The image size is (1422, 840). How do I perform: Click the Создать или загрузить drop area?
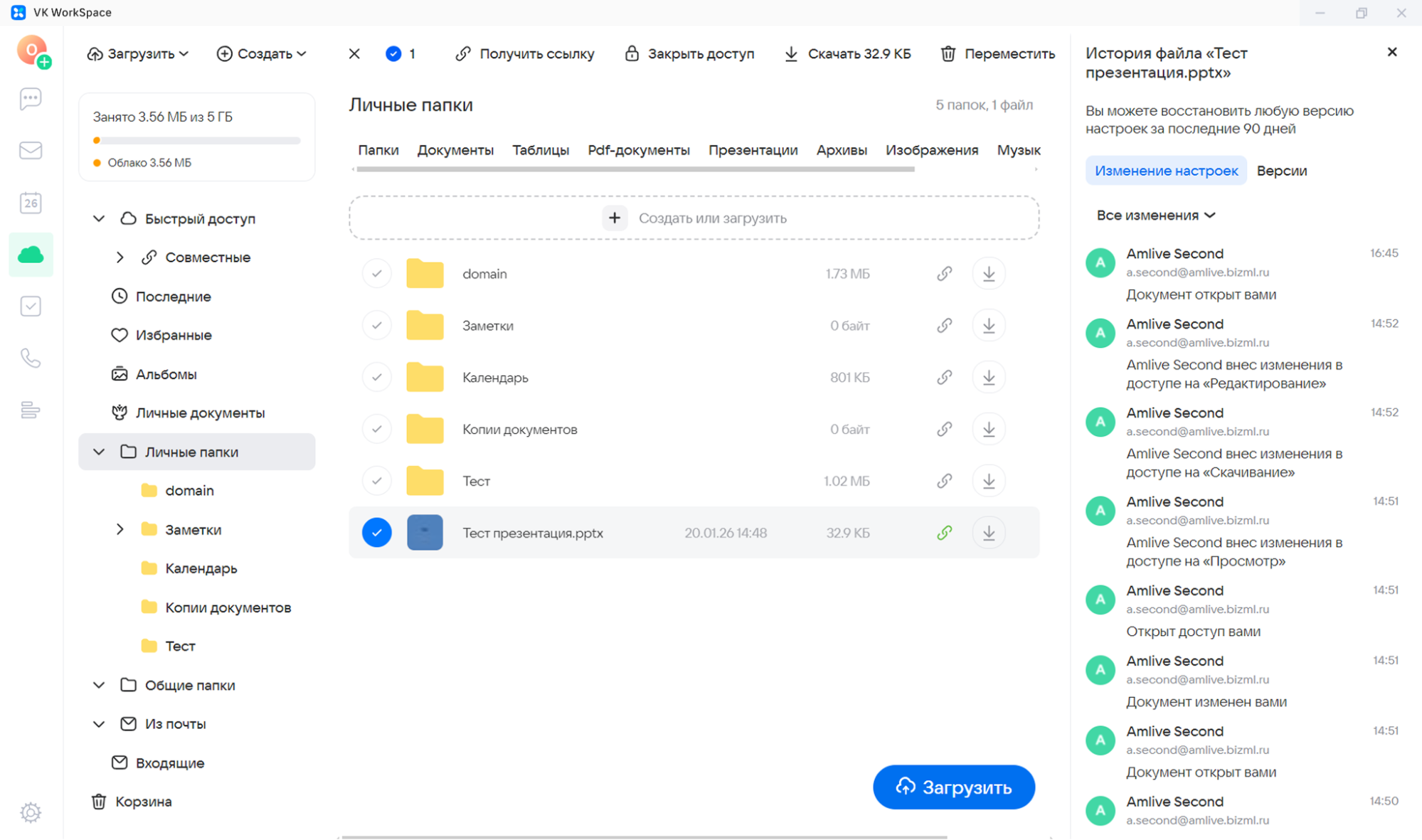point(694,218)
